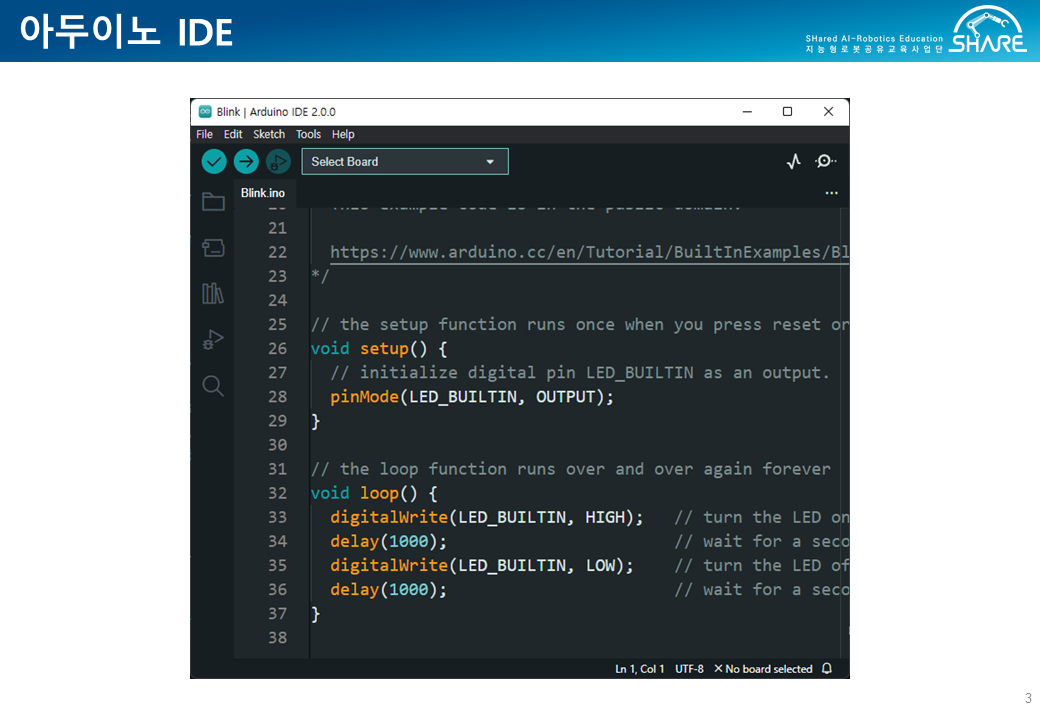Follow the arduino.cc tutorial link
Viewport: 1040px width, 720px height.
pyautogui.click(x=589, y=253)
